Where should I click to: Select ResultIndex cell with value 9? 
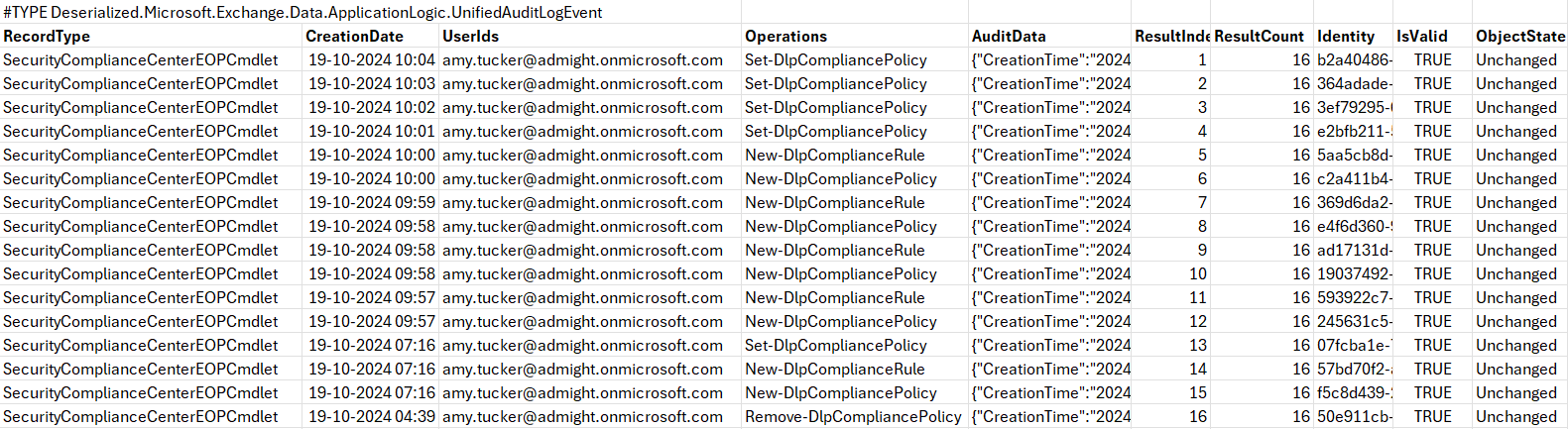pyautogui.click(x=1171, y=251)
